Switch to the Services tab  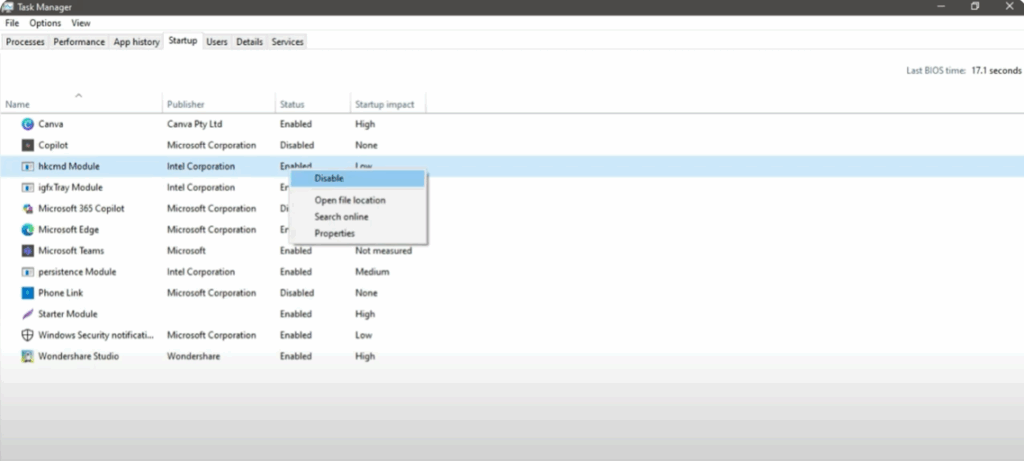[287, 42]
